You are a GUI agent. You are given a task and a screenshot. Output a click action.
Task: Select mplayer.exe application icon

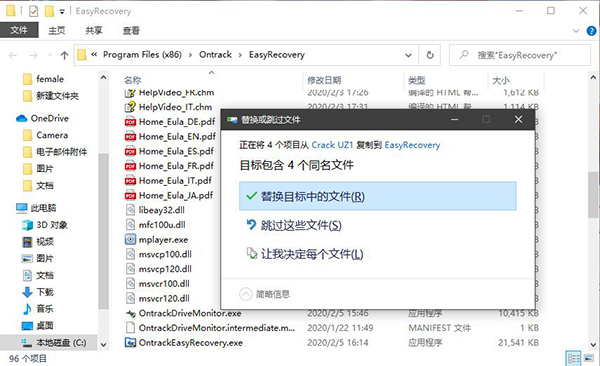point(130,240)
